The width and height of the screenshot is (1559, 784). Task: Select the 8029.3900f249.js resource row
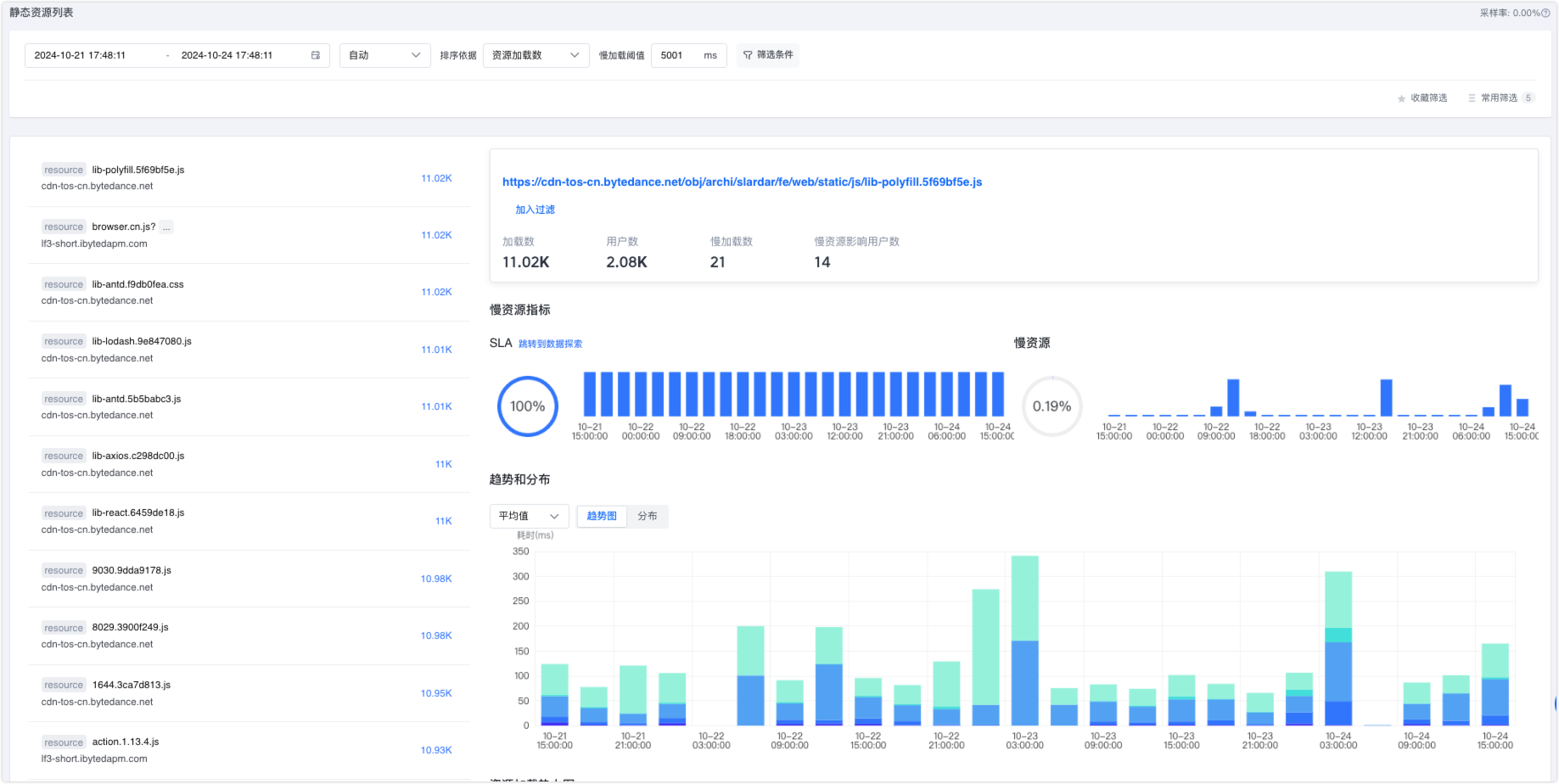click(248, 636)
